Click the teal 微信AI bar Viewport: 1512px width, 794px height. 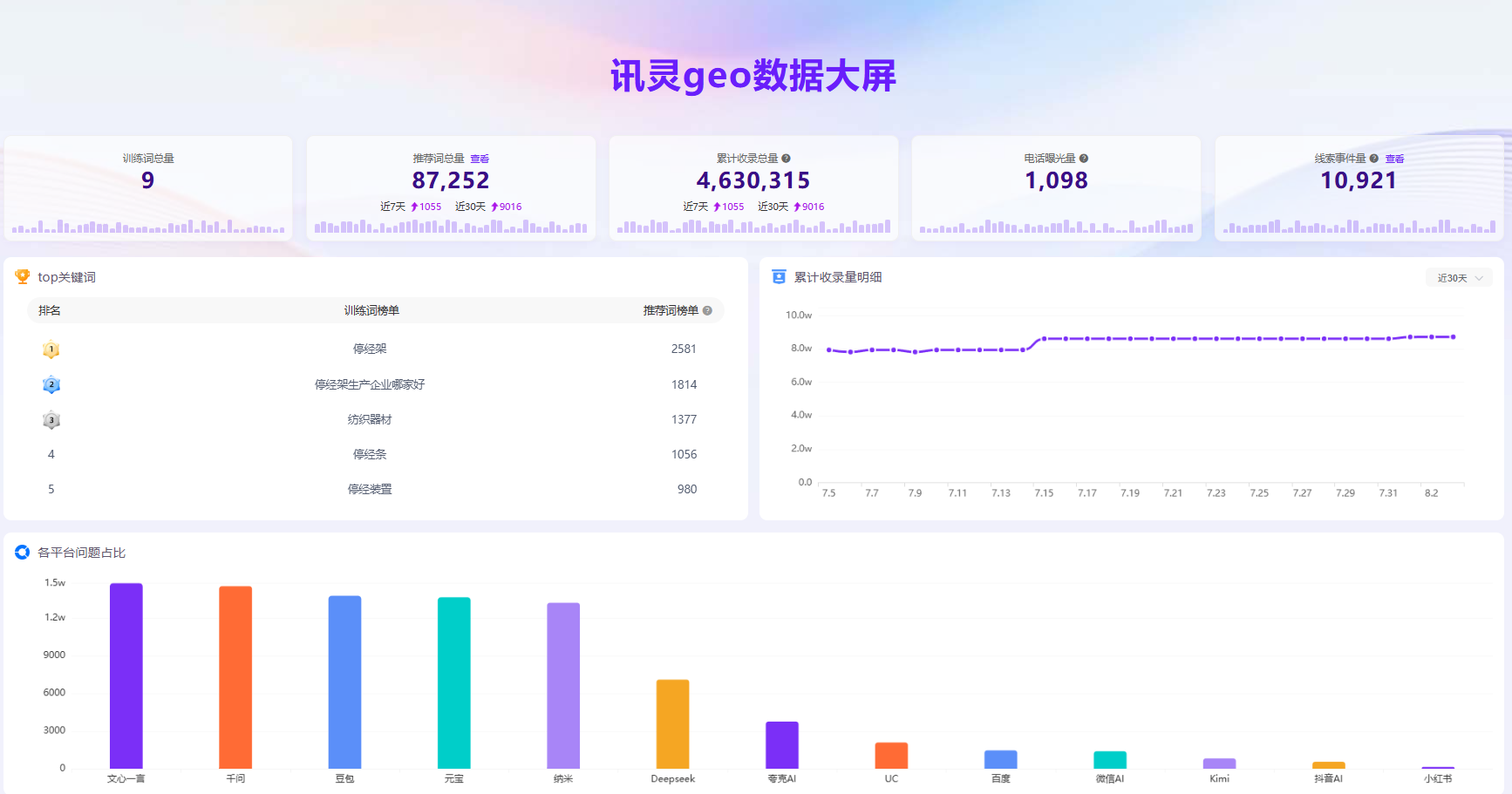(x=1110, y=760)
